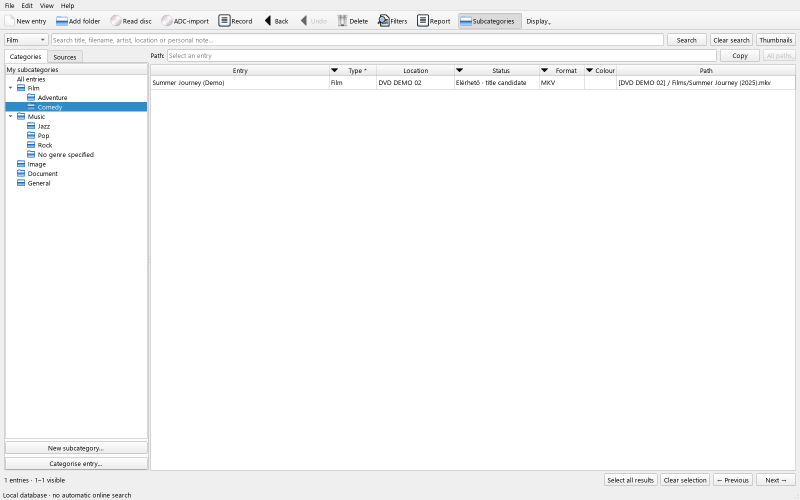Open the Type column filter arrow

tap(335, 70)
